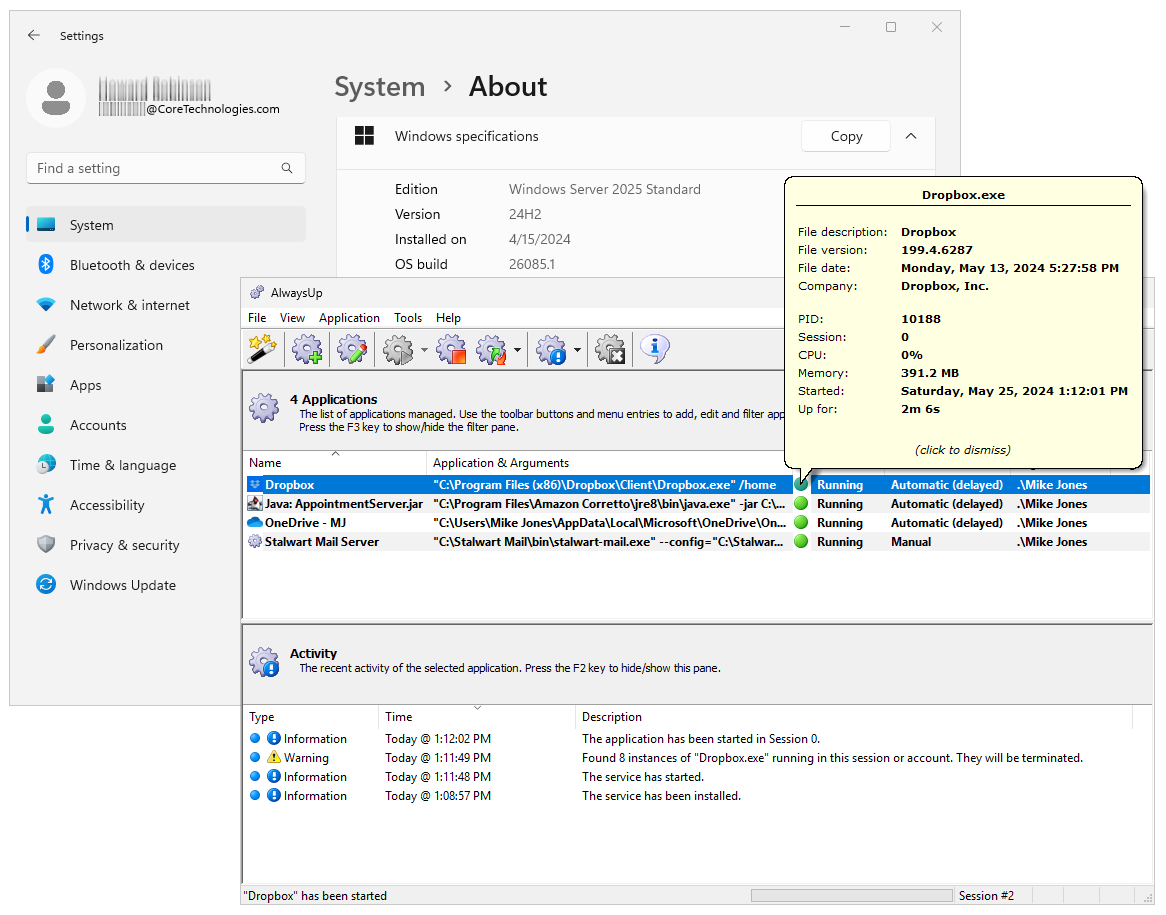Open the AlwaysUp Application menu
The width and height of the screenshot is (1166, 915).
click(350, 318)
